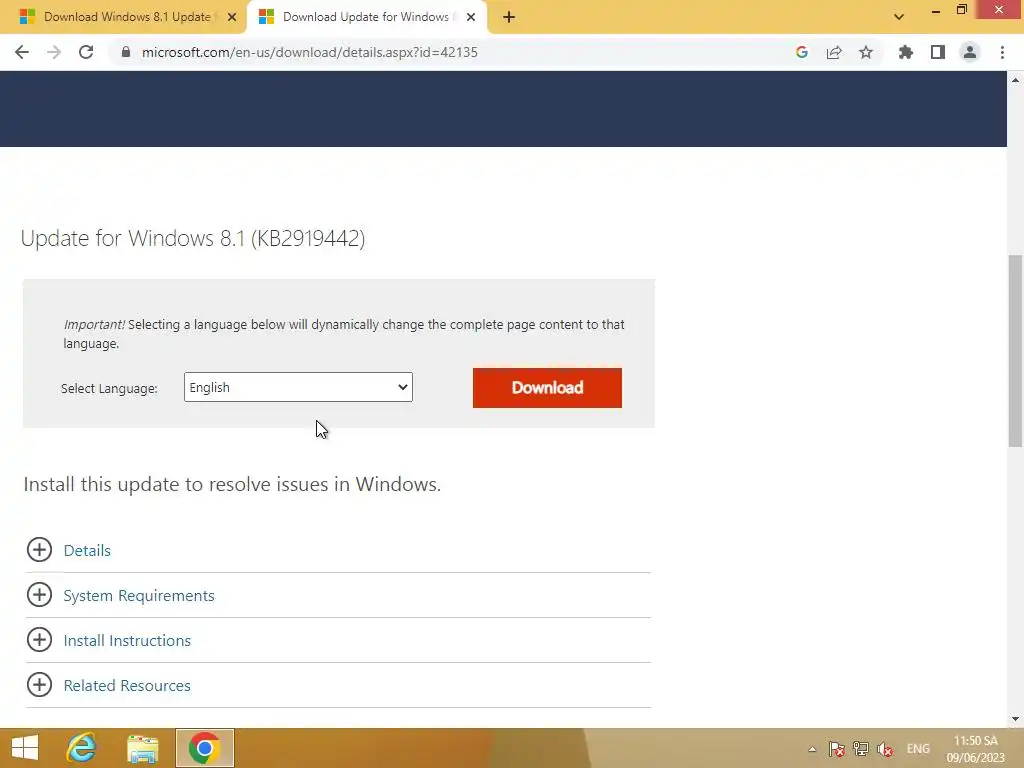Viewport: 1024px width, 768px height.
Task: Open the Chrome profile avatar
Action: pos(970,52)
